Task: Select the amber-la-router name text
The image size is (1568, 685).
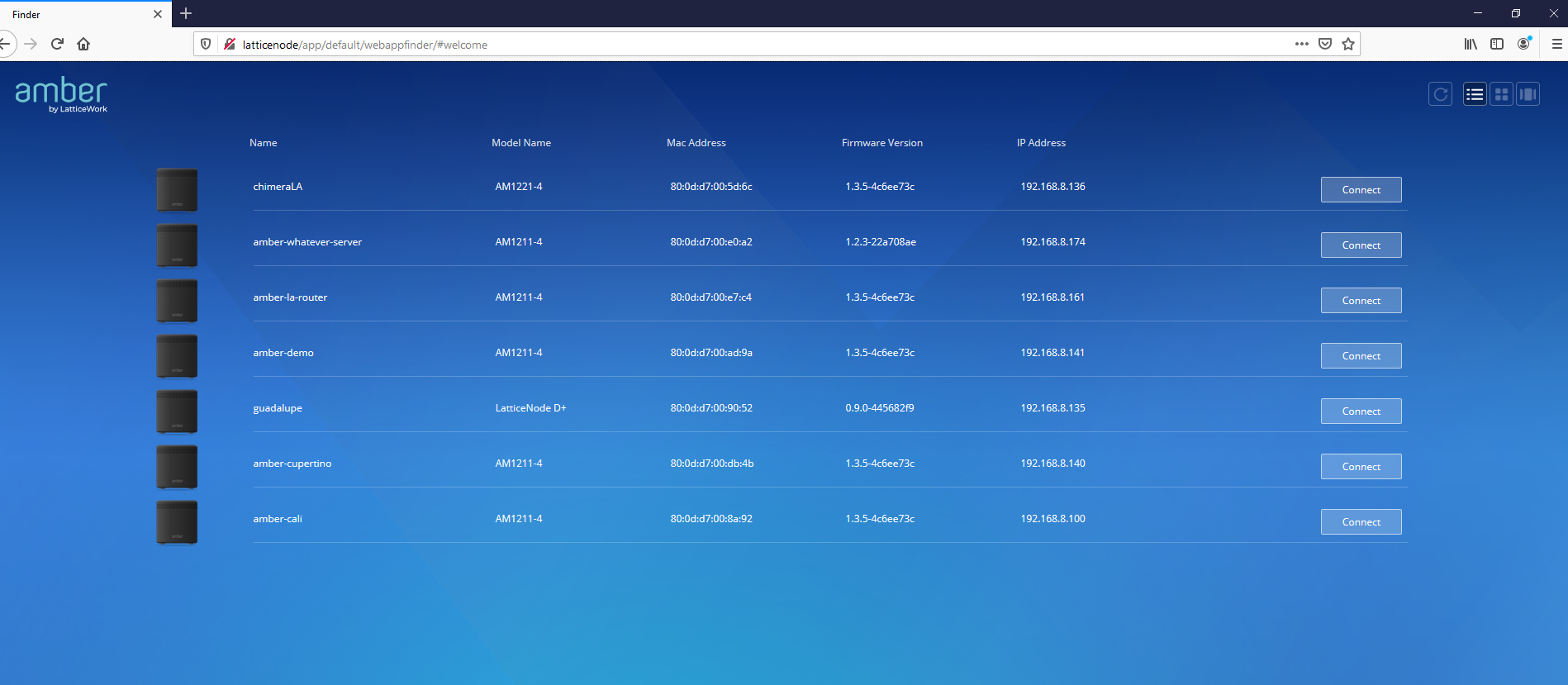Action: click(290, 297)
